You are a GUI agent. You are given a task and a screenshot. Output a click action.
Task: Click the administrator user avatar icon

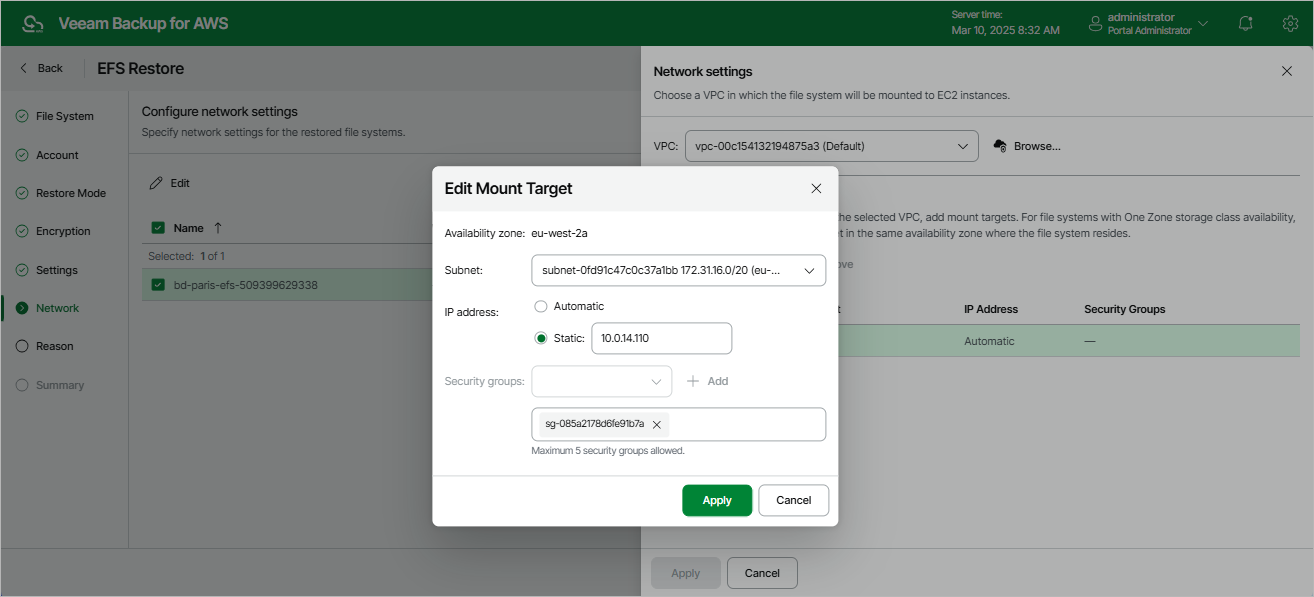pos(1095,23)
